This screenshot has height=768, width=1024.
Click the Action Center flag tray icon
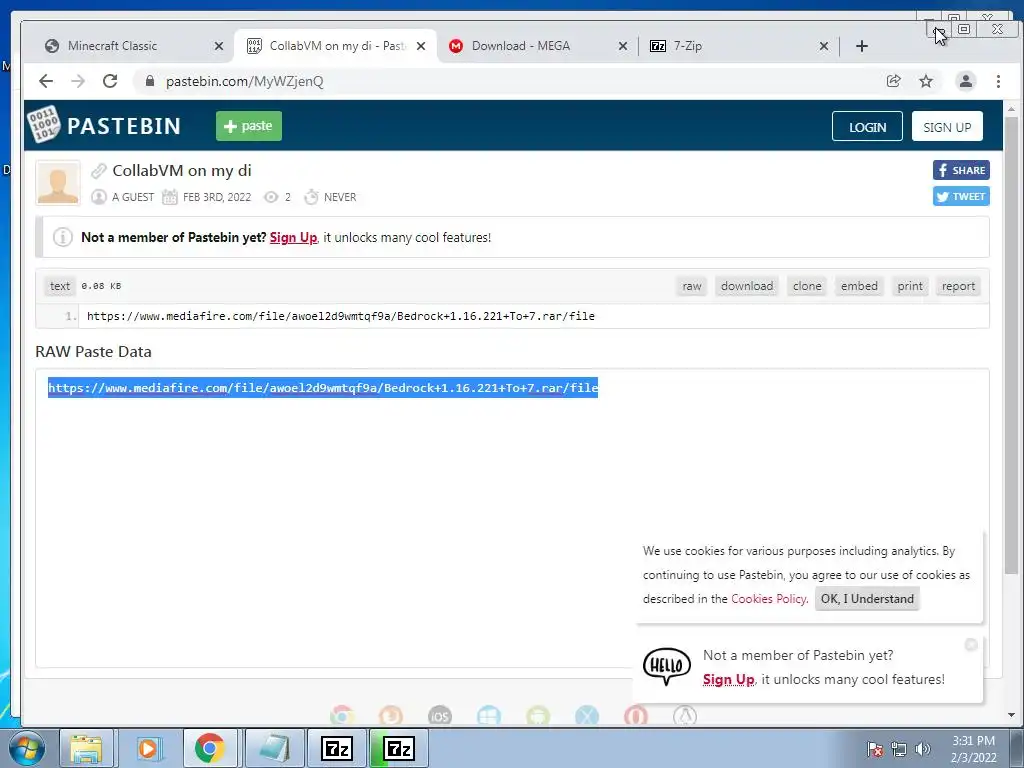(874, 749)
